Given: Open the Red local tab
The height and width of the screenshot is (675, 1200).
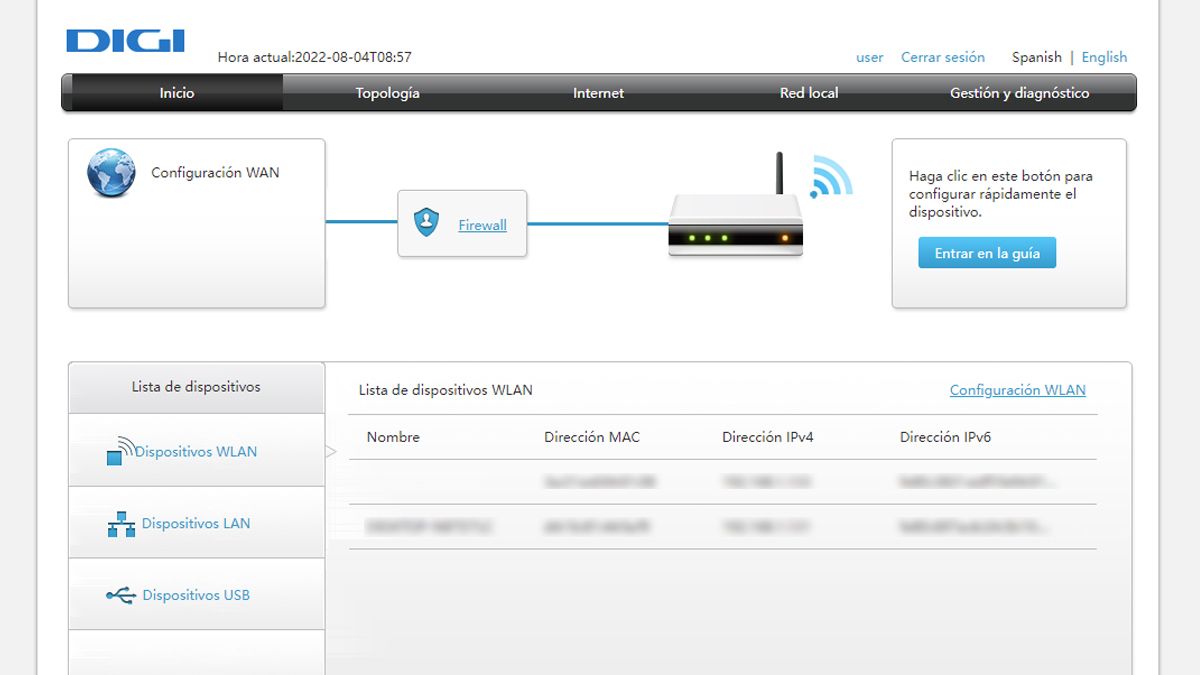Looking at the screenshot, I should coord(809,93).
